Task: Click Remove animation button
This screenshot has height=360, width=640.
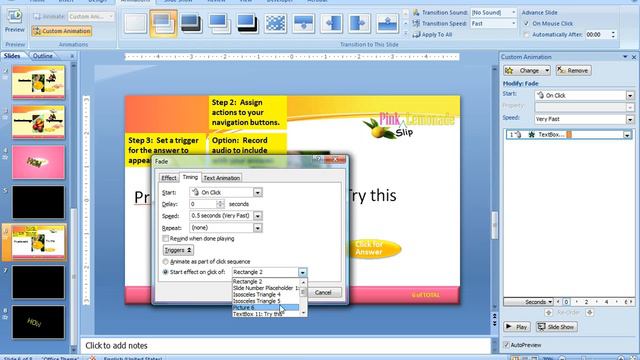Action: (573, 71)
